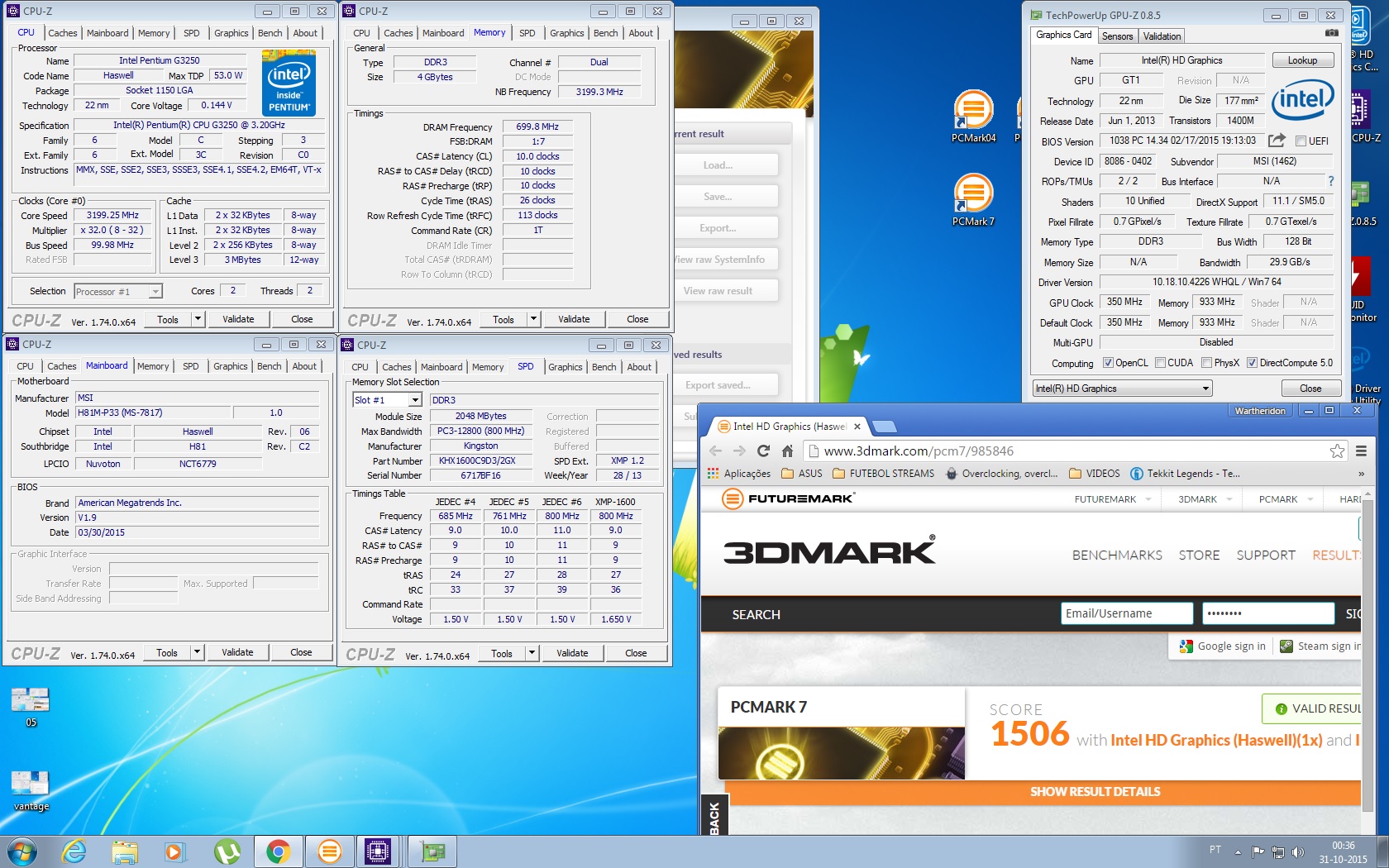Image resolution: width=1389 pixels, height=868 pixels.
Task: Switch to Sensors tab in GPU-Z
Action: click(1117, 36)
